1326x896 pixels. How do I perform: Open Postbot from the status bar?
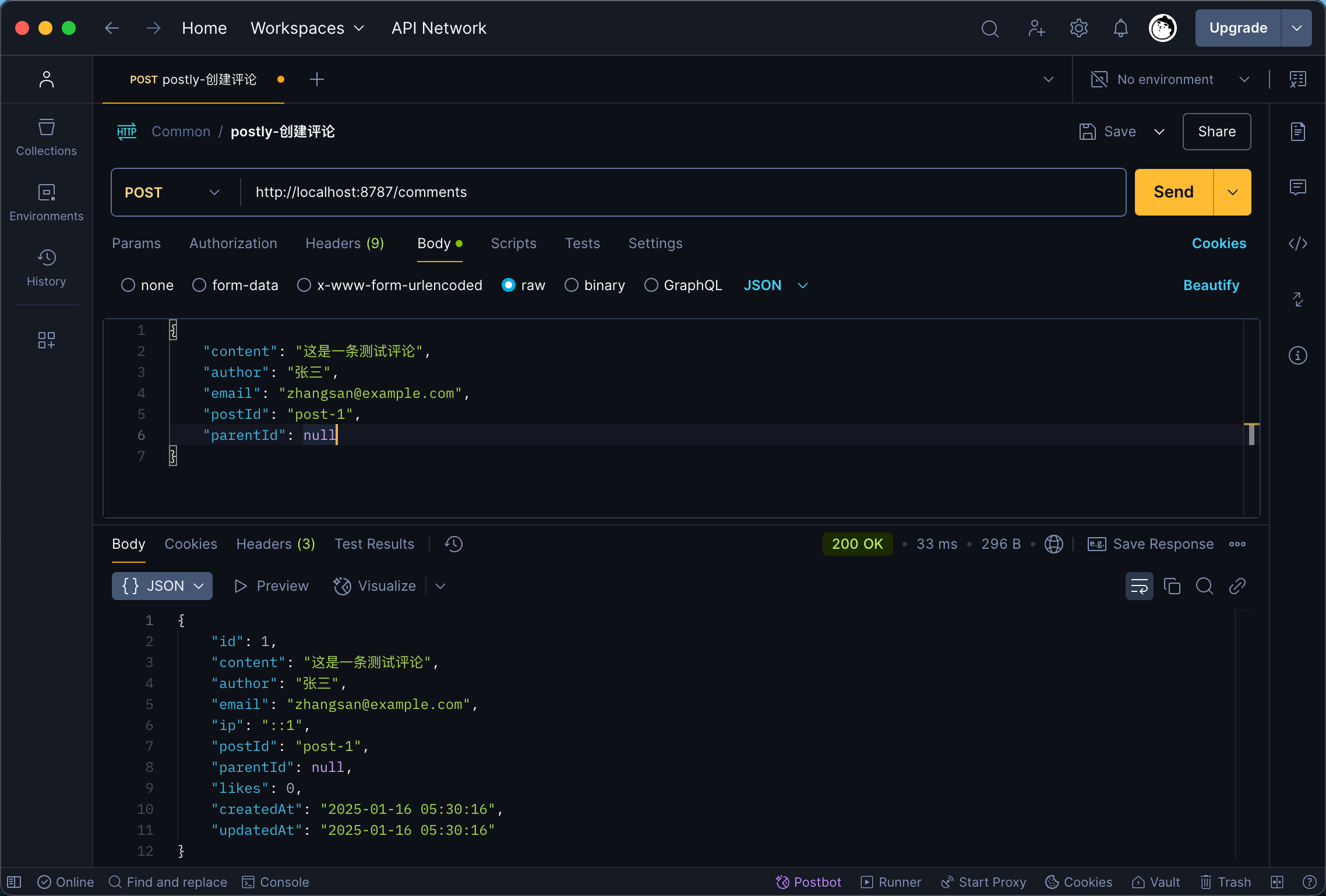tap(808, 882)
